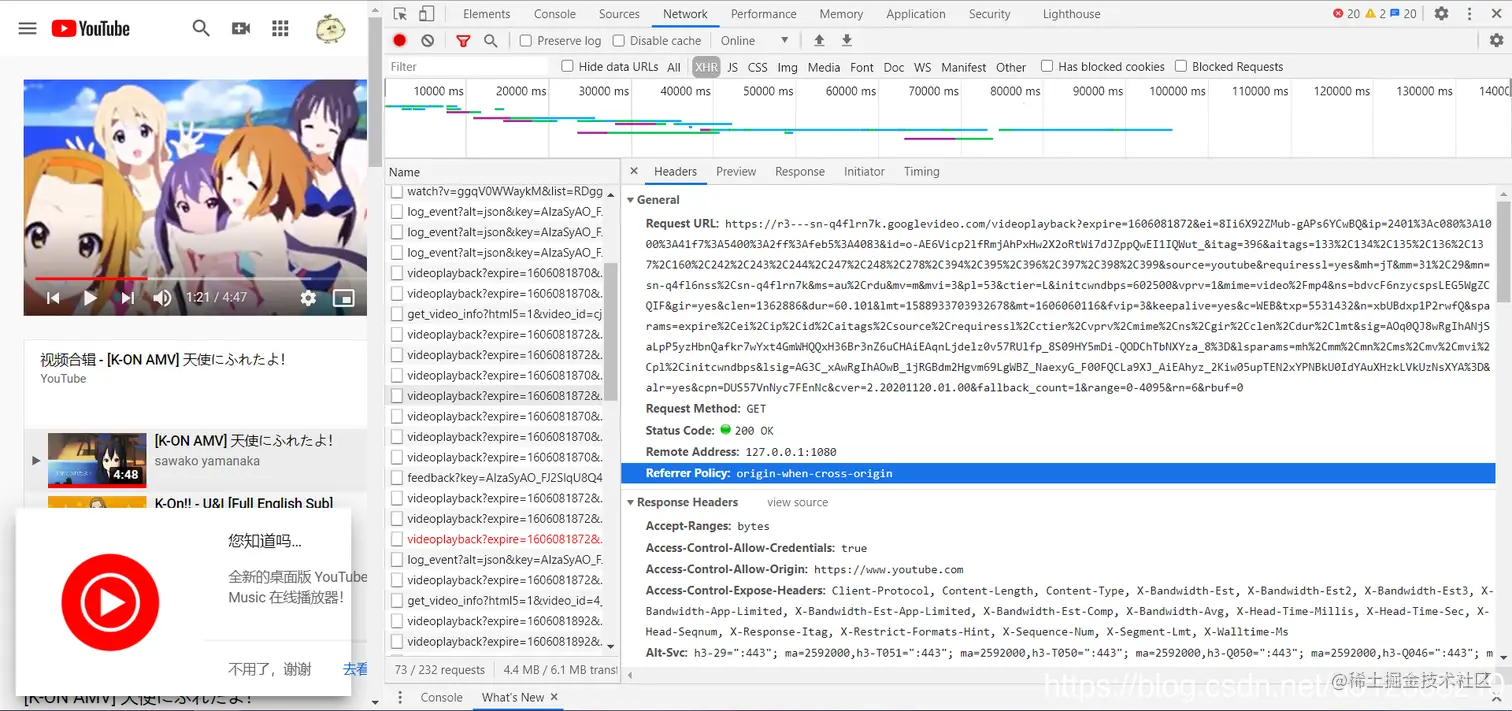The height and width of the screenshot is (711, 1512).
Task: Dismiss YouTube Music popup with 不用了，谢谢
Action: click(269, 669)
